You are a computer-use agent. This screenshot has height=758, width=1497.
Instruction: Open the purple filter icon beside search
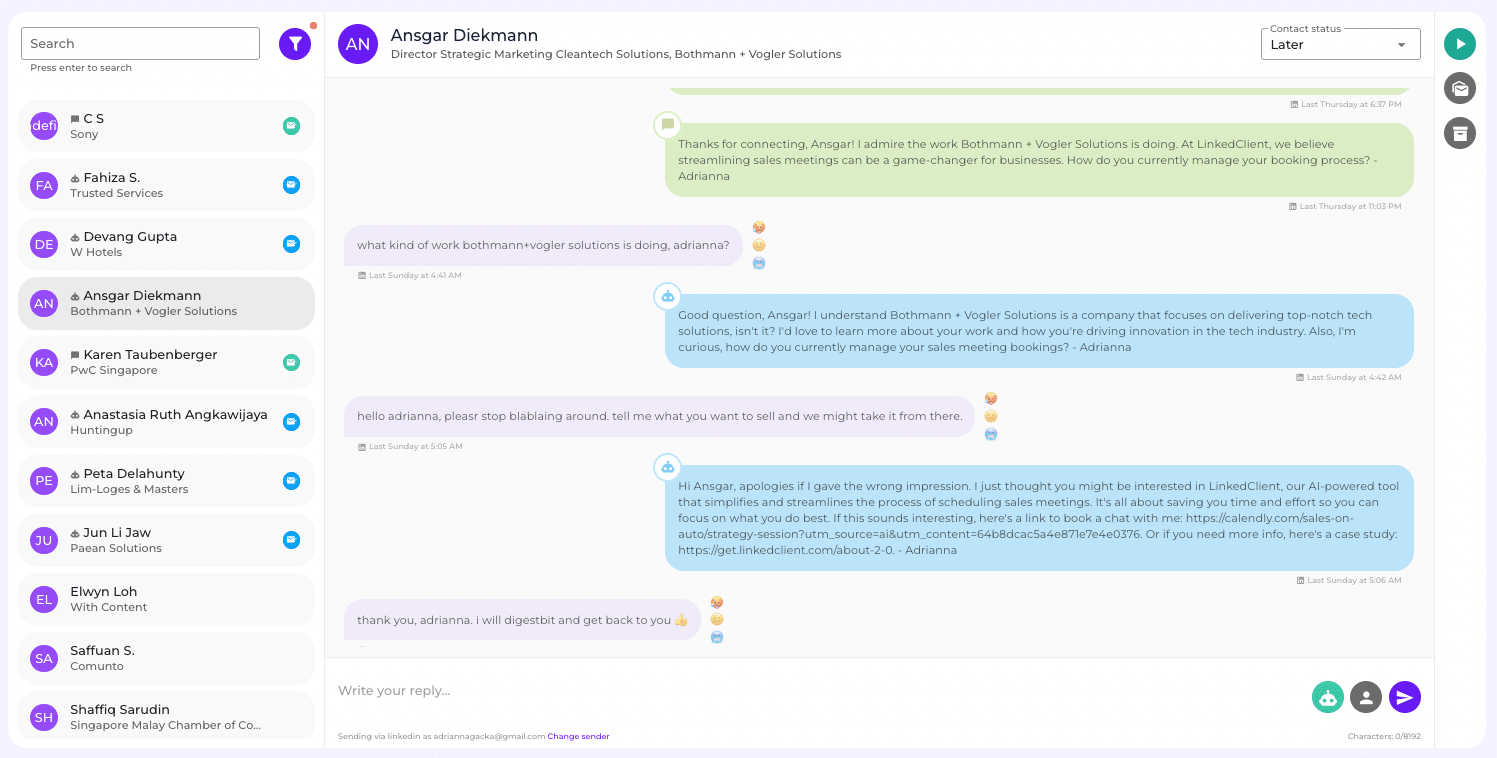(x=294, y=43)
